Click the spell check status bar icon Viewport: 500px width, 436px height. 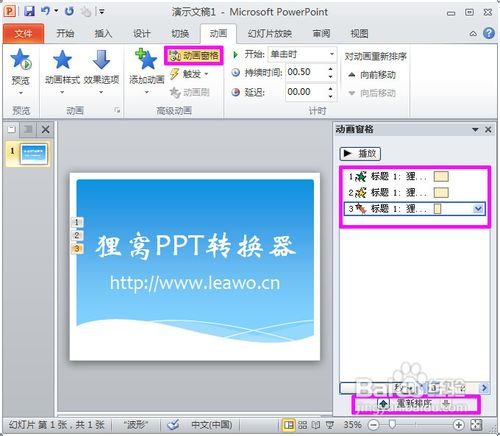(x=173, y=425)
